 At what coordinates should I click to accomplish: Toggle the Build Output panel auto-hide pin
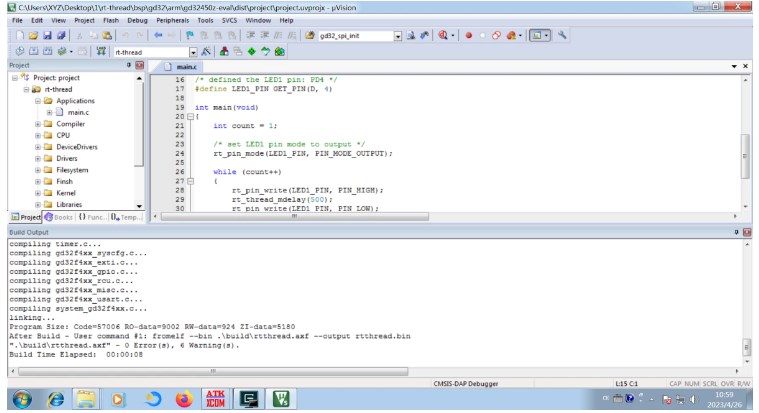point(736,232)
